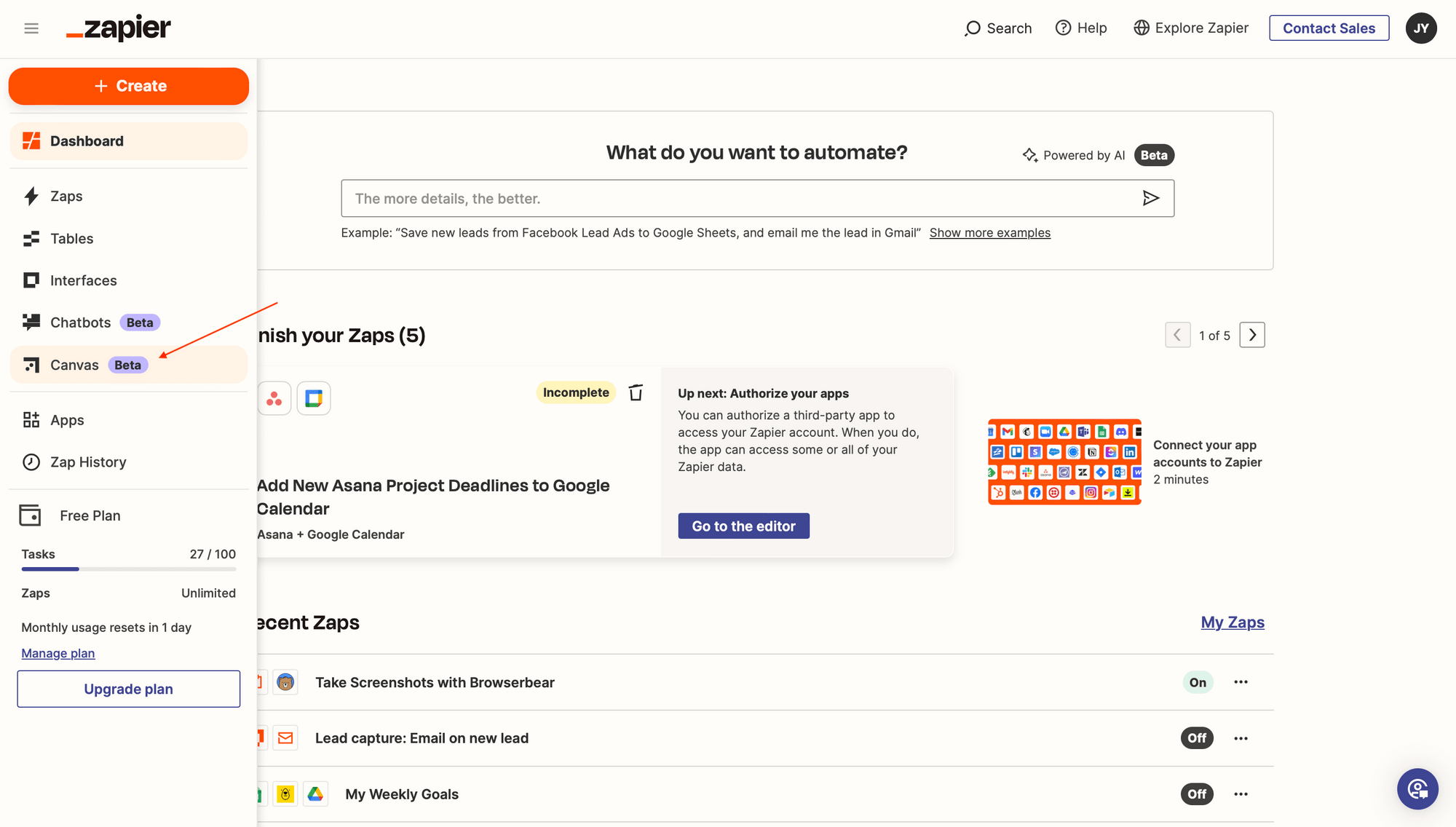
Task: Open Lead capture: Email on new lead
Action: (x=422, y=738)
